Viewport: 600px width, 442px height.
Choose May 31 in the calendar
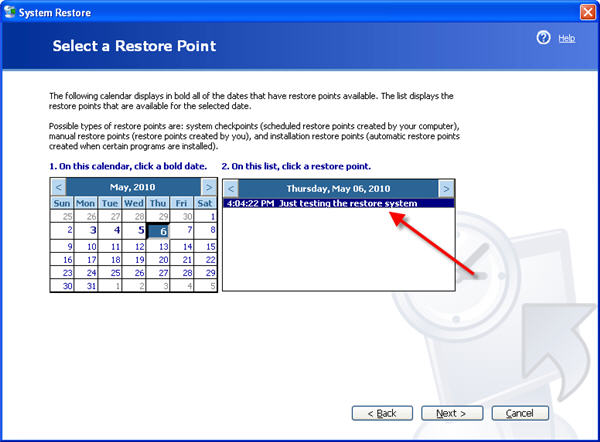(x=92, y=286)
